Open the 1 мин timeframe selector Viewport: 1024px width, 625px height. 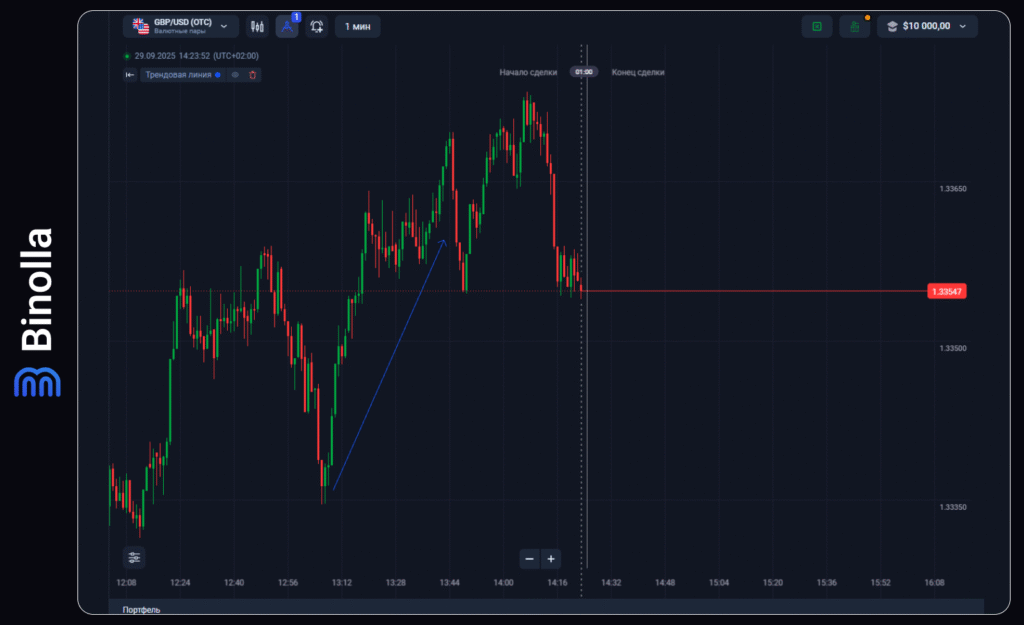click(x=357, y=27)
